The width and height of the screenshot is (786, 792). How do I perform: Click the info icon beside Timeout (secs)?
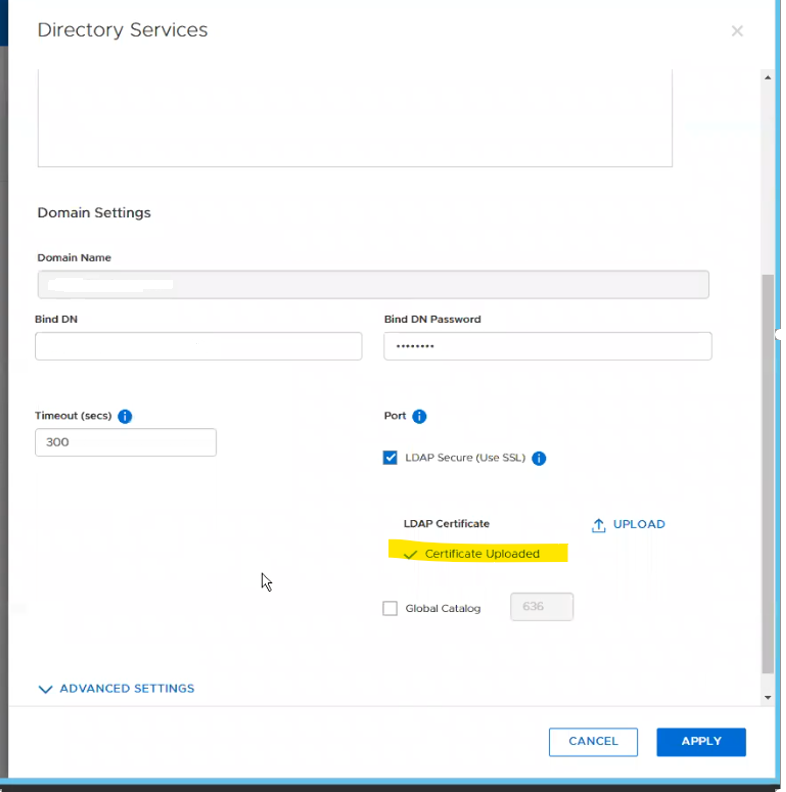point(125,416)
